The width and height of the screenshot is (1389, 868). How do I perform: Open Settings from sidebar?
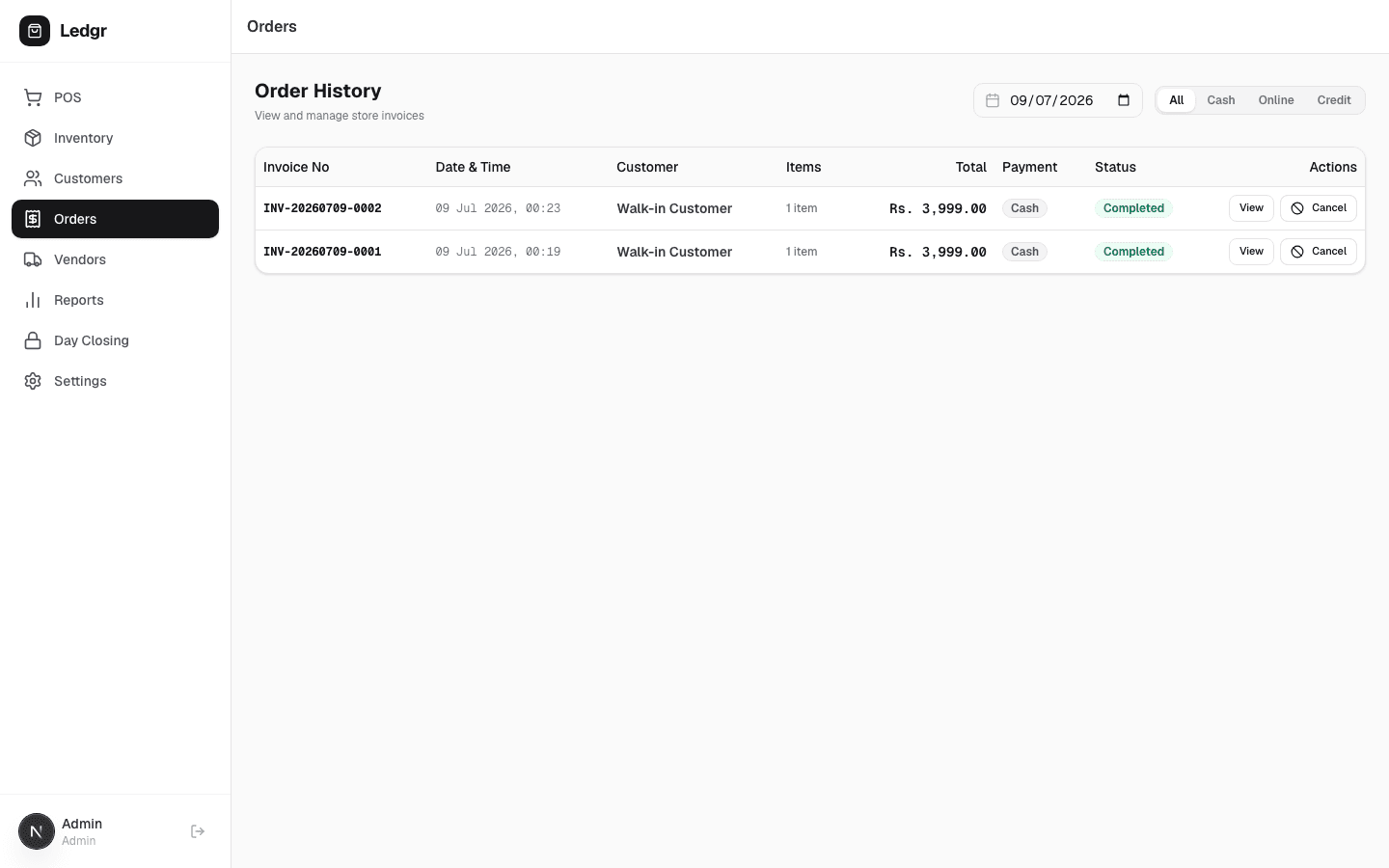115,381
